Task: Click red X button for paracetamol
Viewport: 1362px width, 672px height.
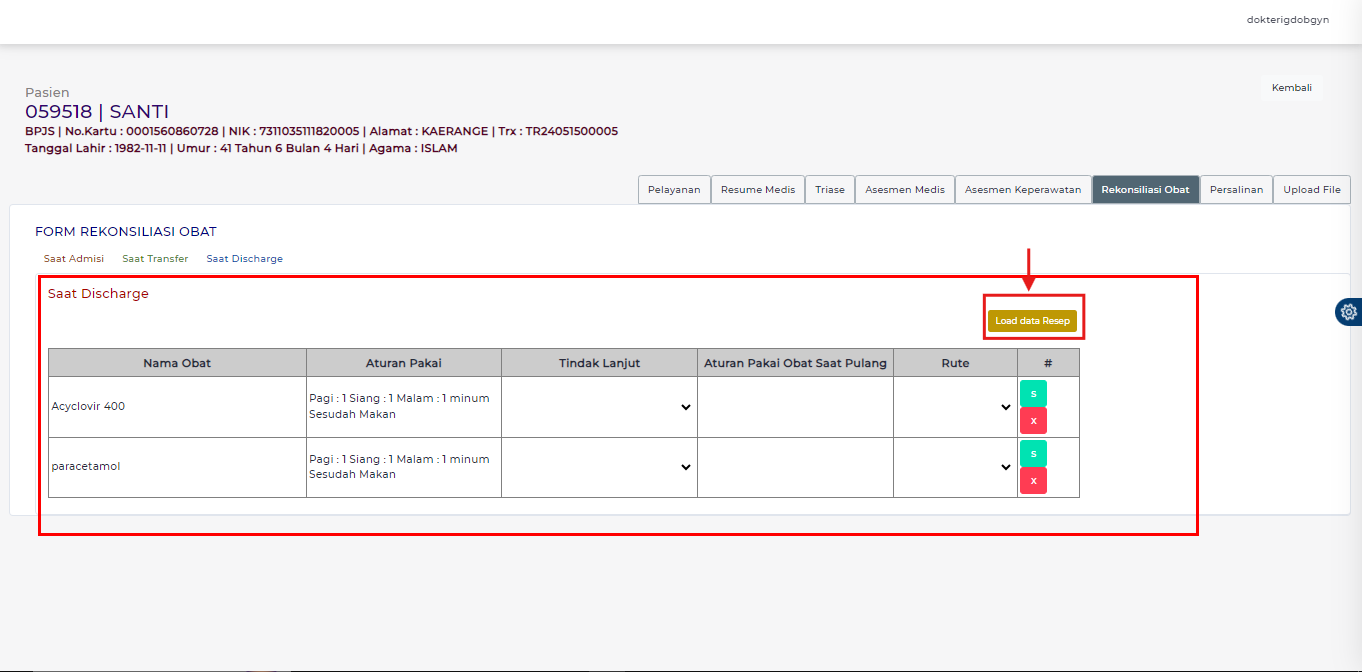Action: pos(1033,481)
